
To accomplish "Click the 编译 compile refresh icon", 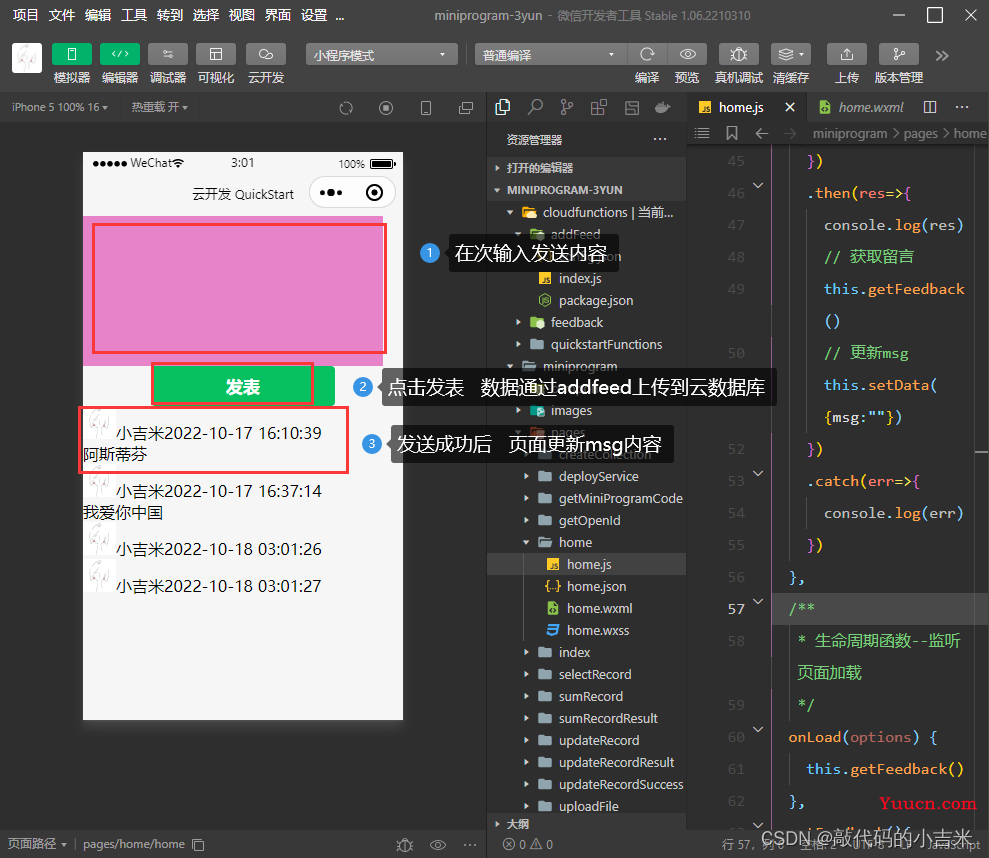I will (647, 54).
